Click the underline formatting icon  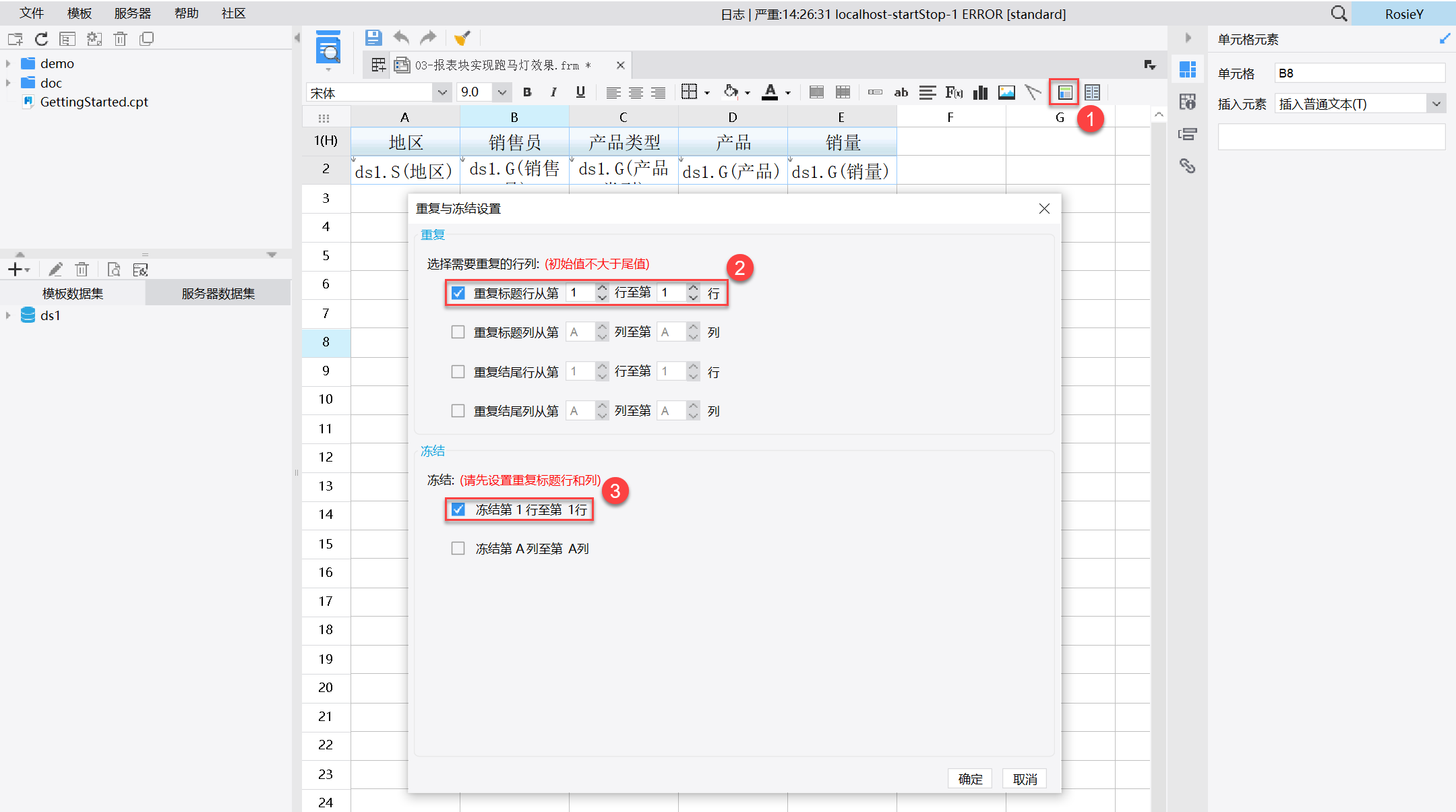[x=580, y=92]
